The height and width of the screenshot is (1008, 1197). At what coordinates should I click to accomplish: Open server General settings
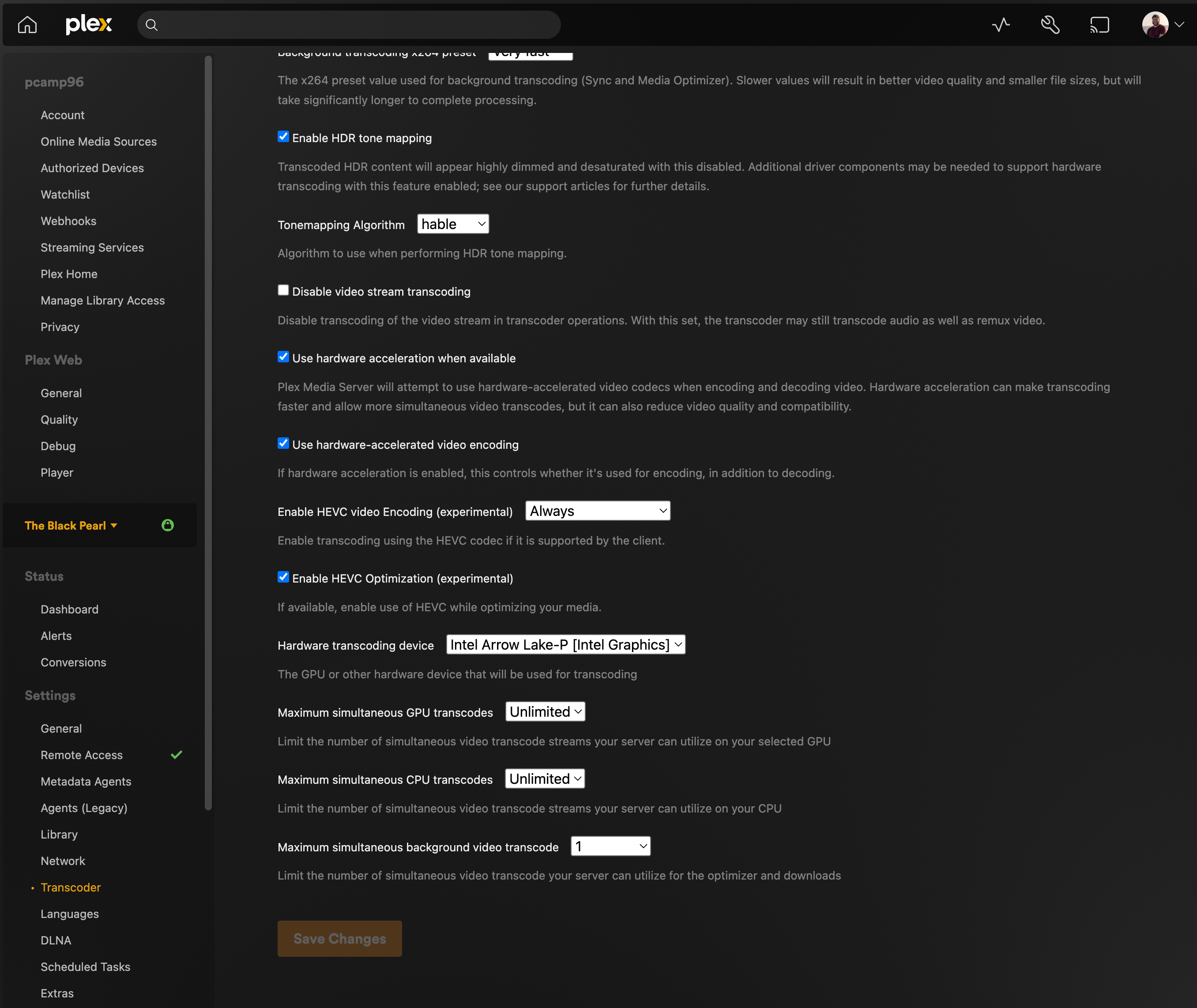click(x=61, y=729)
